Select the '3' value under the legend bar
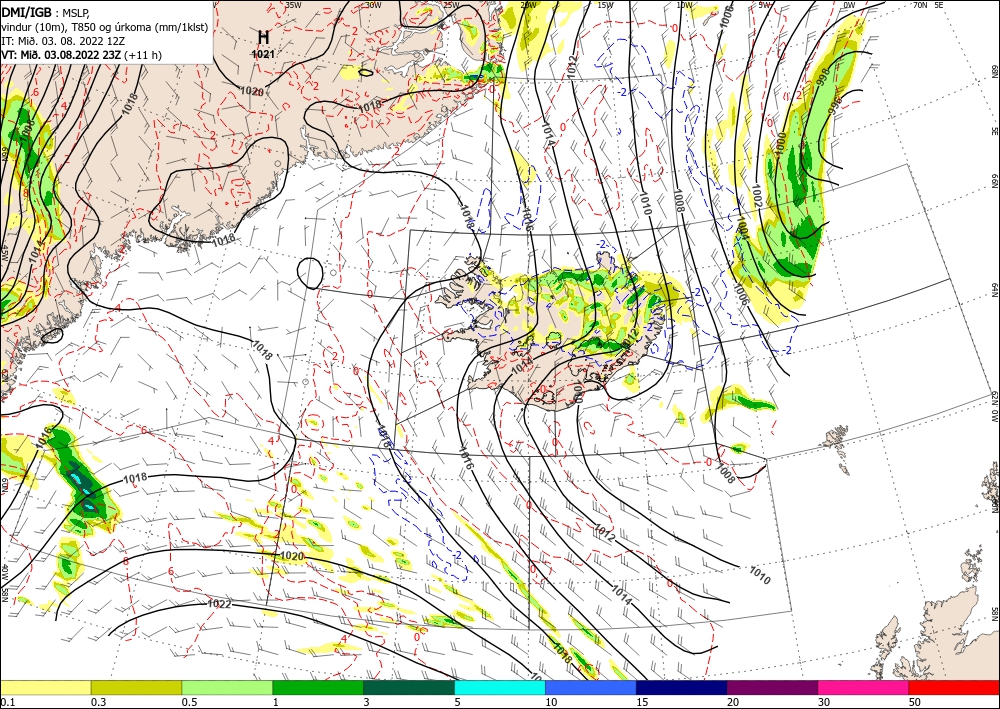 [367, 702]
